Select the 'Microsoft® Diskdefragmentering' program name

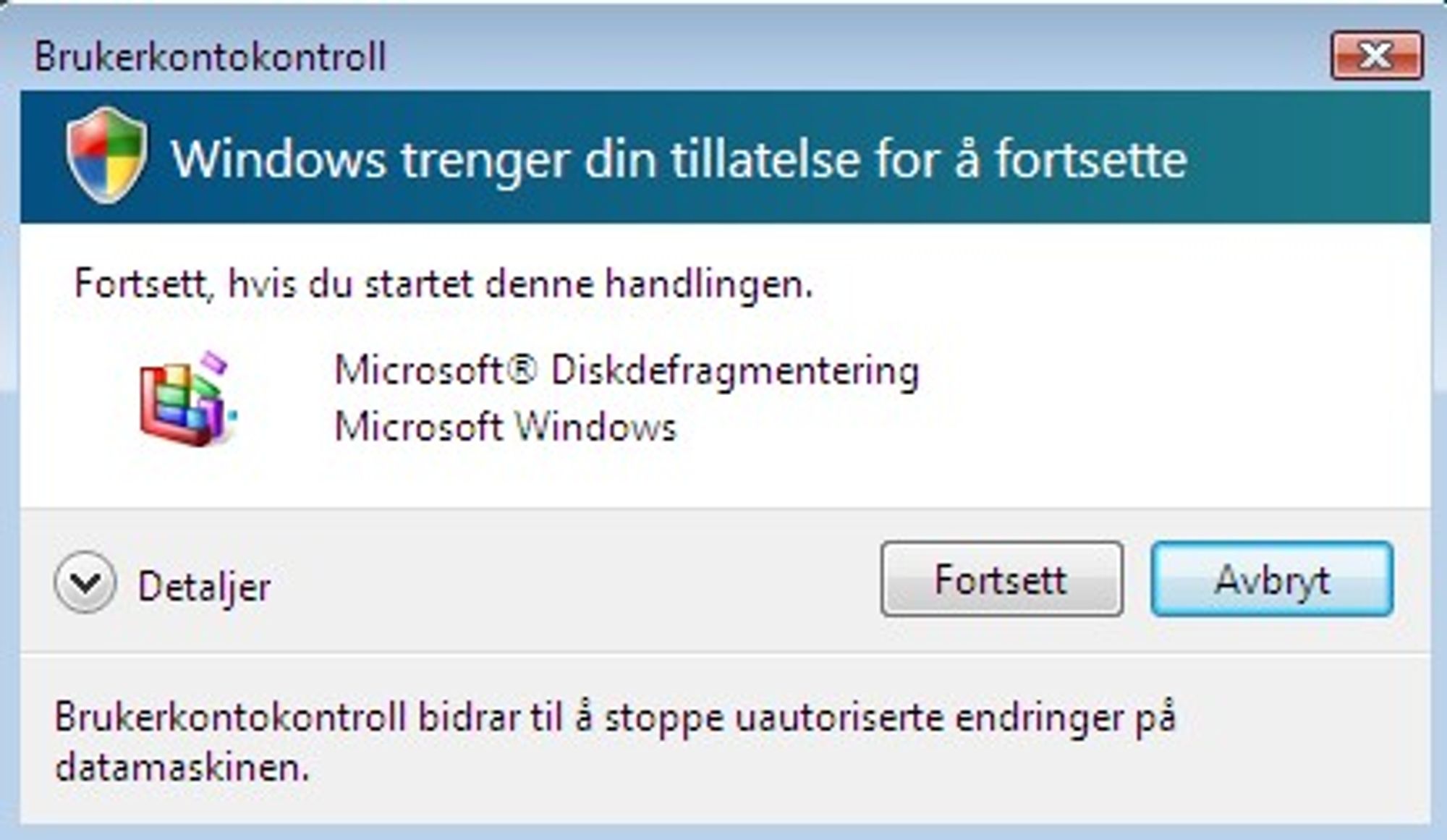[x=627, y=372]
